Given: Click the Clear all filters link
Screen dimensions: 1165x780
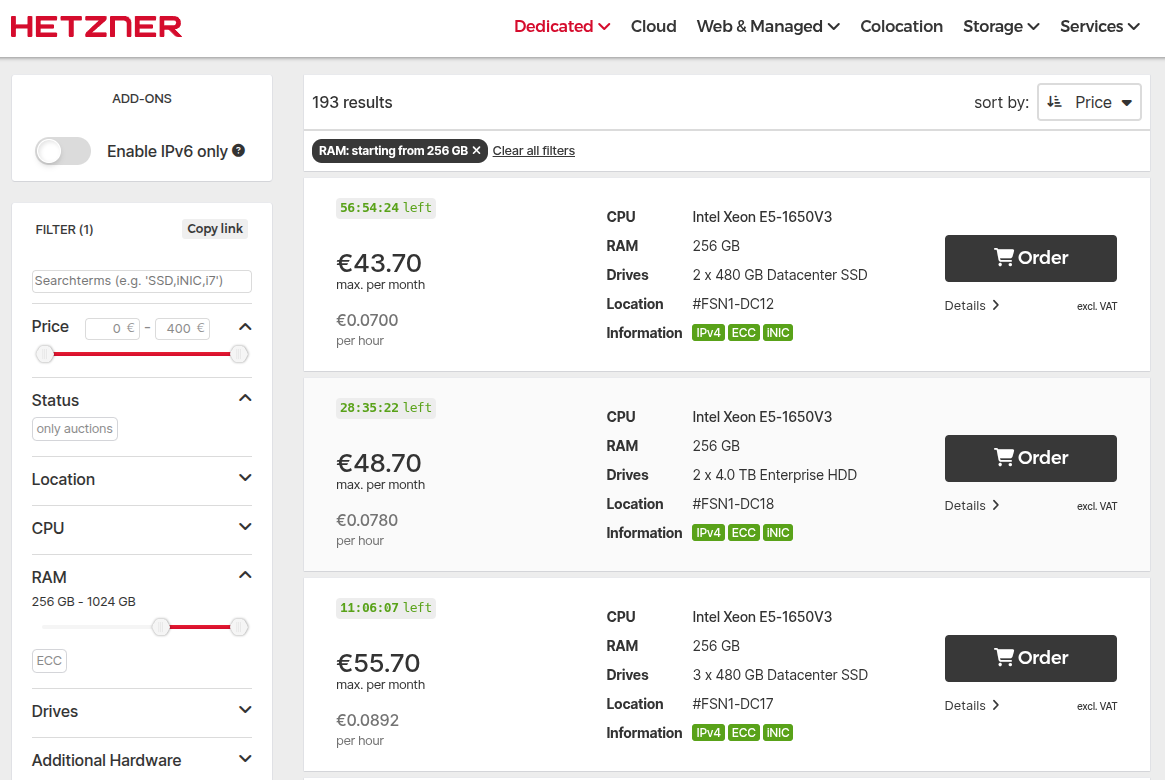Looking at the screenshot, I should point(533,150).
